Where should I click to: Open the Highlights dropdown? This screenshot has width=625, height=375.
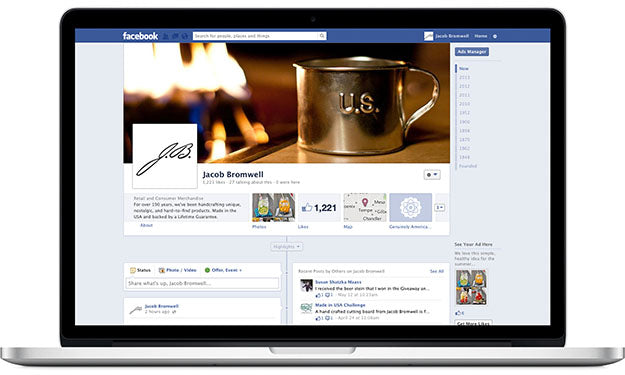point(287,247)
